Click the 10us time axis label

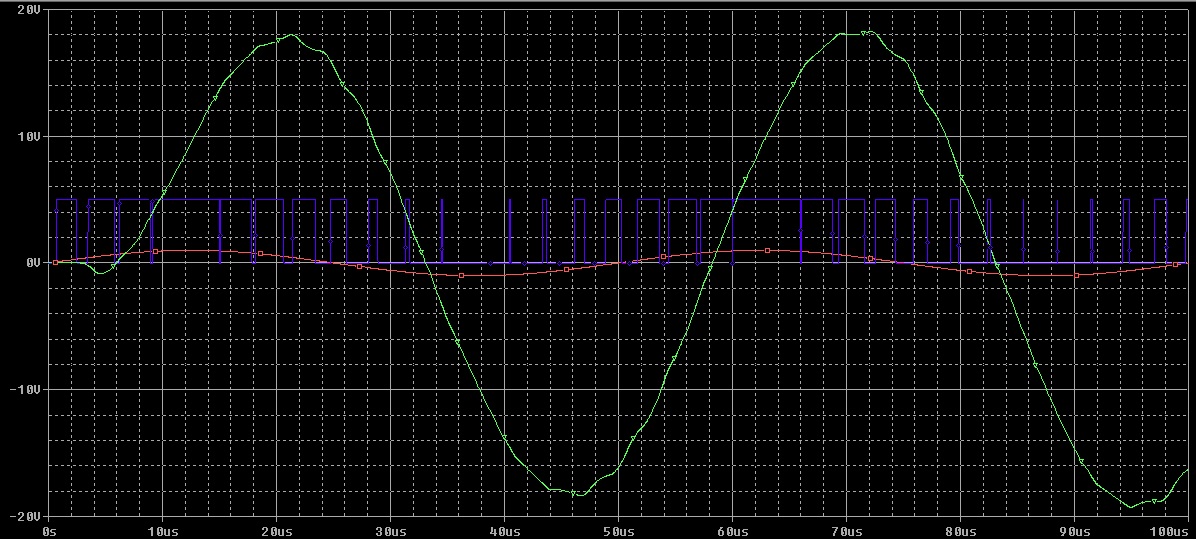tap(162, 530)
